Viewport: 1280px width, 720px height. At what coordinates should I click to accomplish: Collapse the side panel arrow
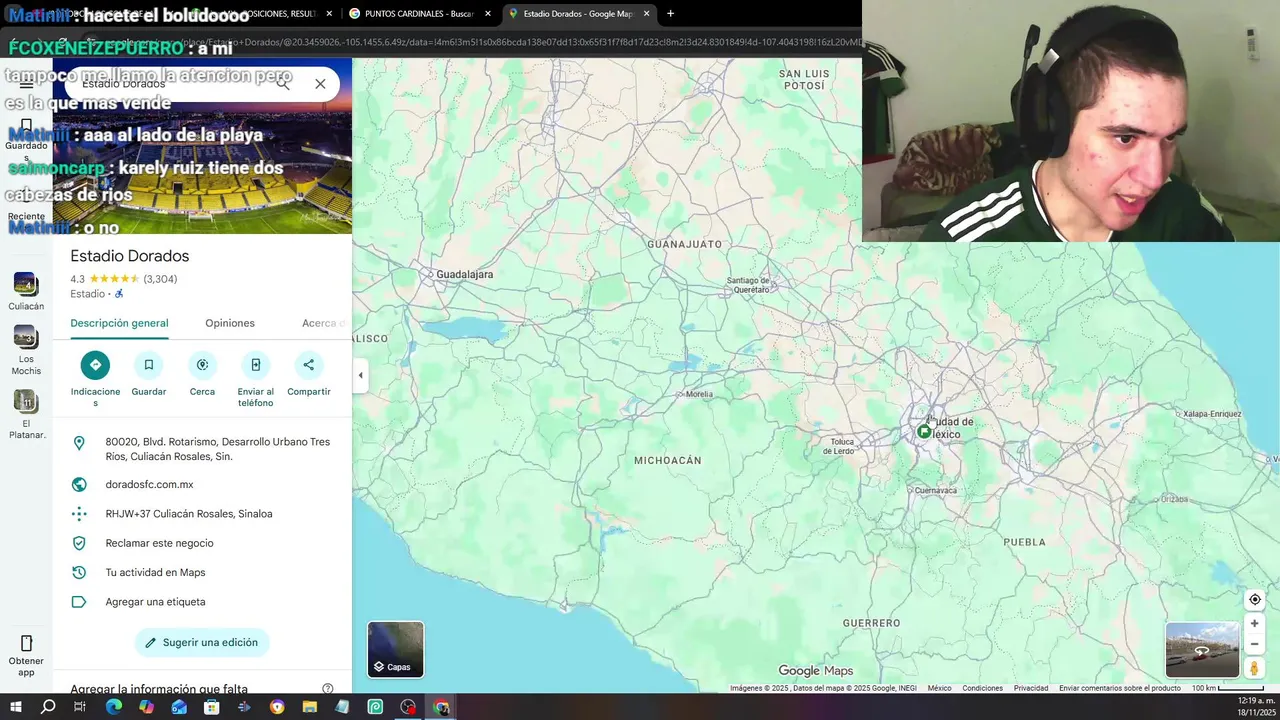[x=360, y=376]
